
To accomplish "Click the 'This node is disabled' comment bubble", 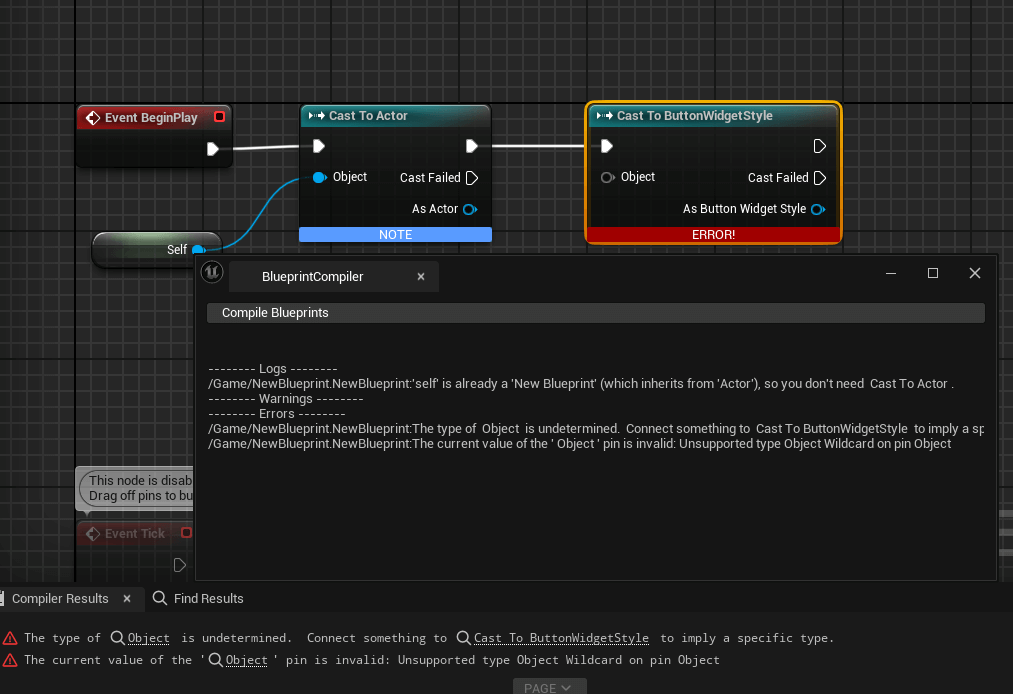I will [136, 489].
